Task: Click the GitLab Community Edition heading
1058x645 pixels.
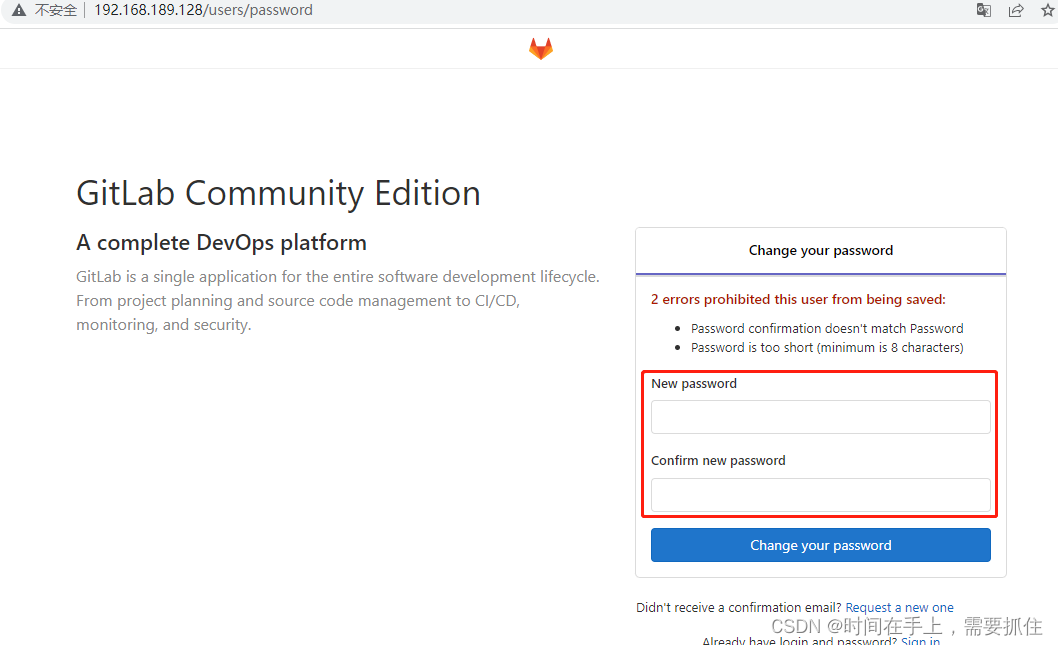Action: tap(279, 194)
